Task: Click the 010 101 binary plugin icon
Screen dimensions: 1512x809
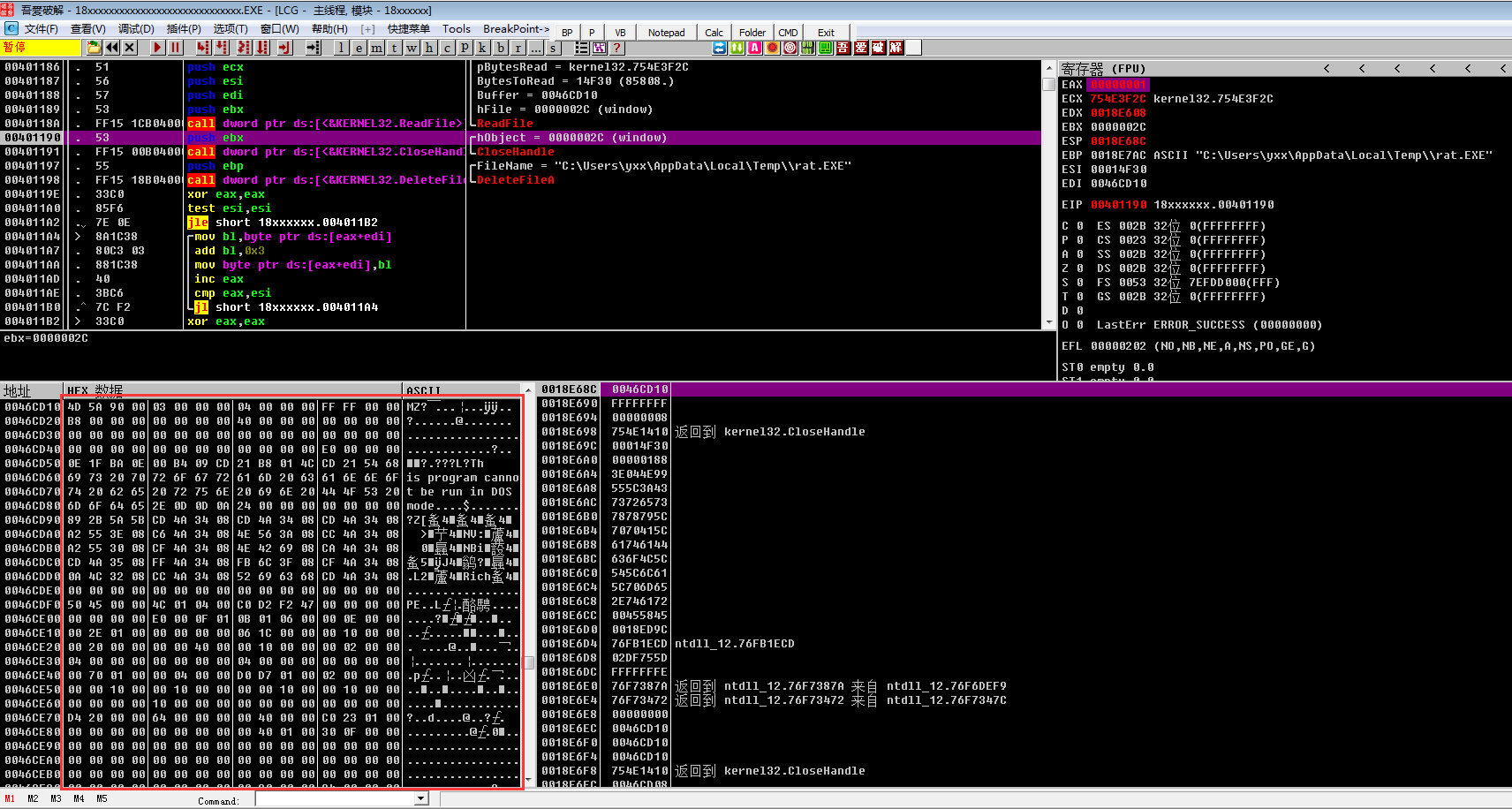Action: (x=807, y=48)
